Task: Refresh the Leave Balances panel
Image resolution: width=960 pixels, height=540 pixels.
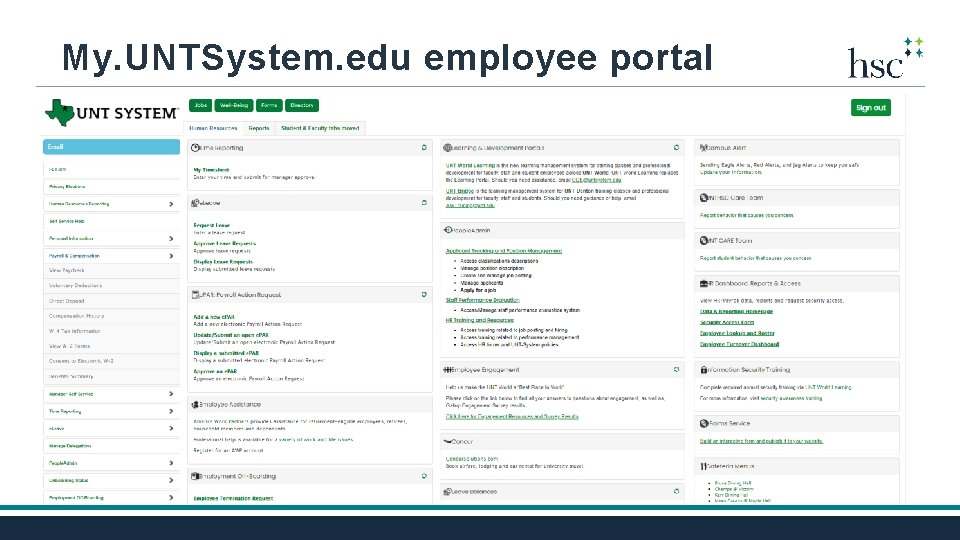Action: tap(676, 491)
